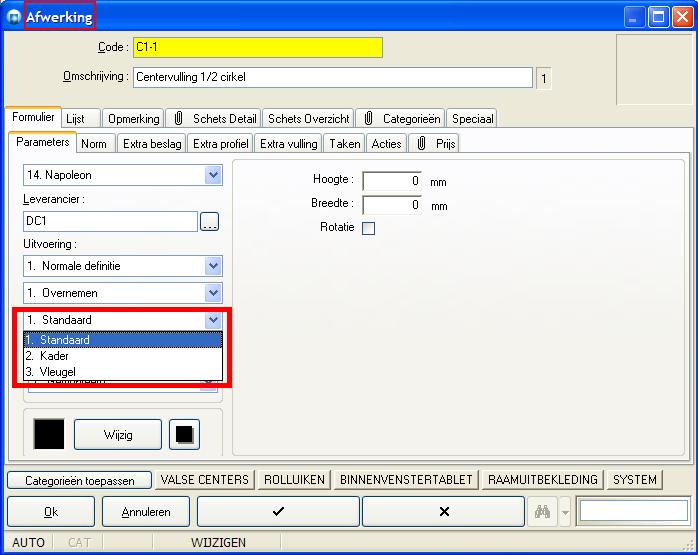Open the Schets Detail tab
Viewport: 698px width, 555px height.
click(214, 119)
